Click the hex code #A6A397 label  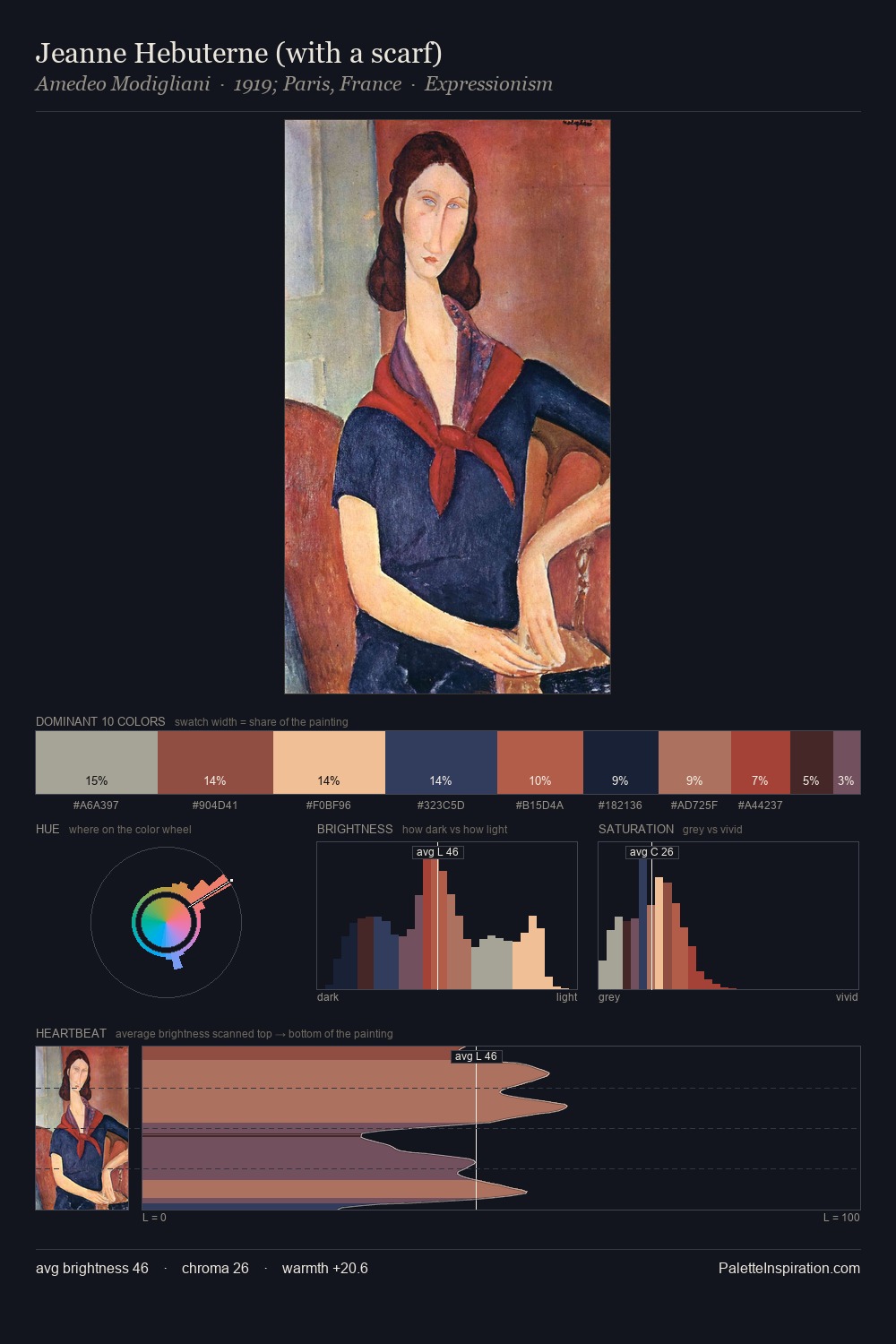click(x=96, y=805)
